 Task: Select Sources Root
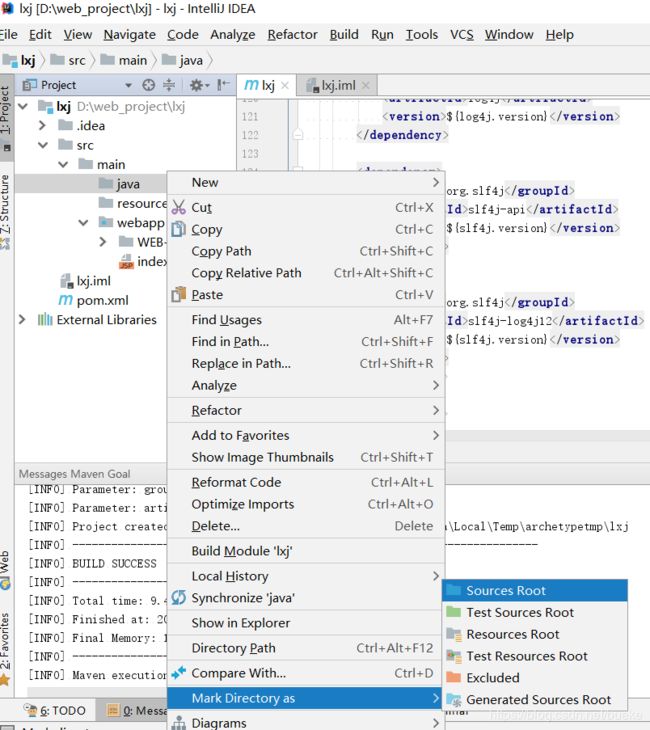coord(535,590)
